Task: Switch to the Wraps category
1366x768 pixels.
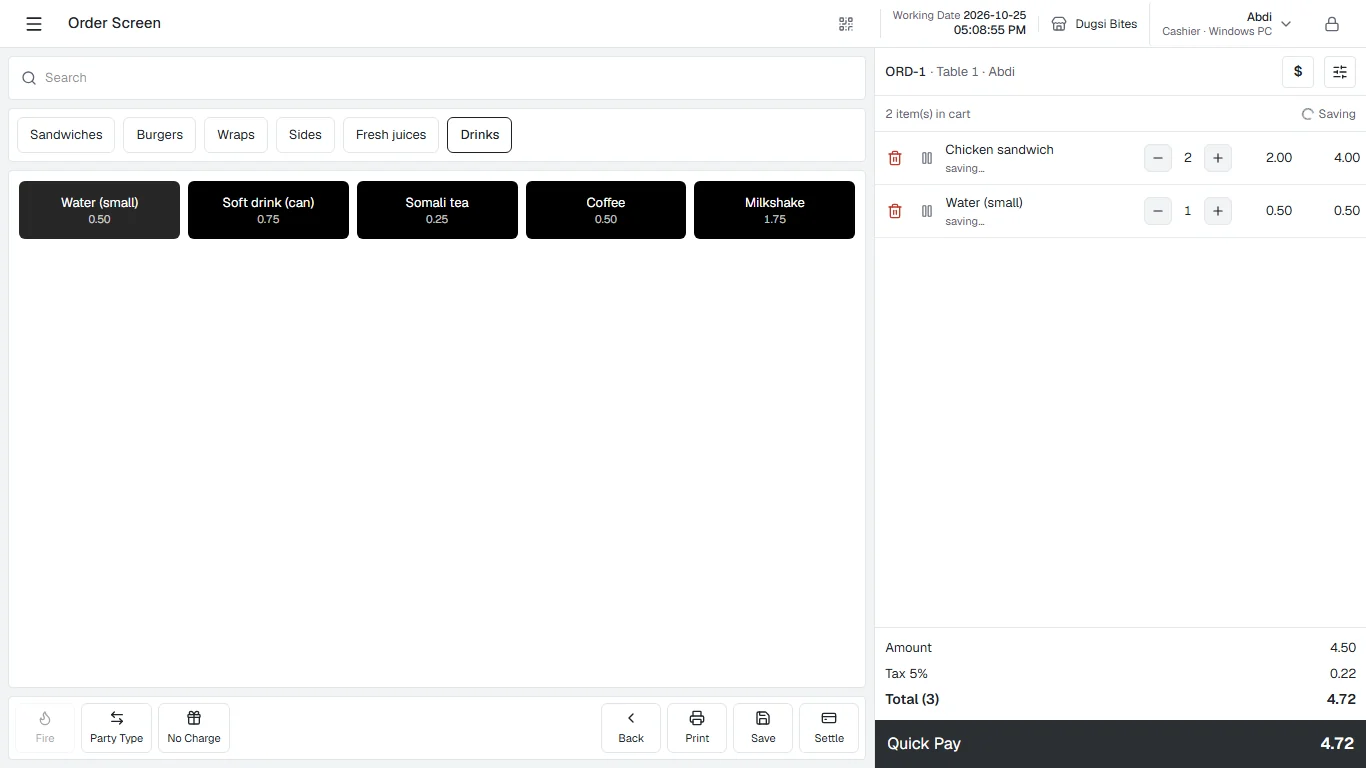Action: coord(236,135)
